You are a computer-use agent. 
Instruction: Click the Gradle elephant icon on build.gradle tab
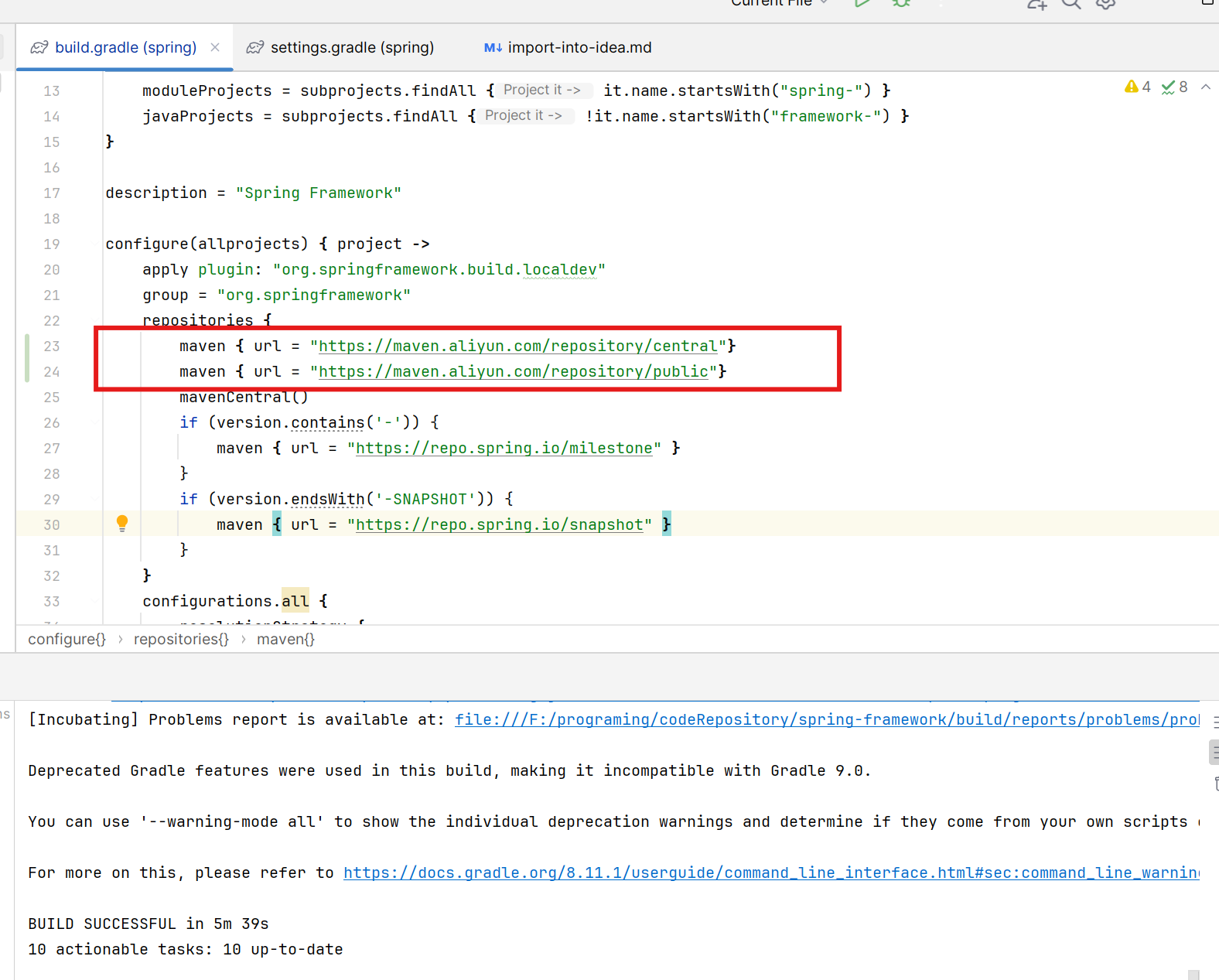pos(39,47)
